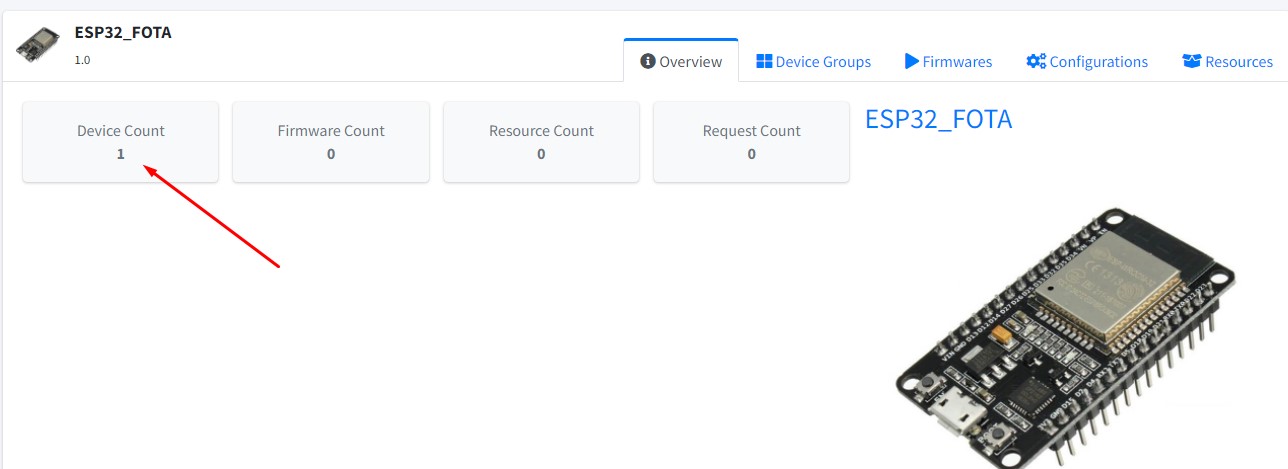This screenshot has height=469, width=1288.
Task: Click the Device Count card
Action: point(120,141)
